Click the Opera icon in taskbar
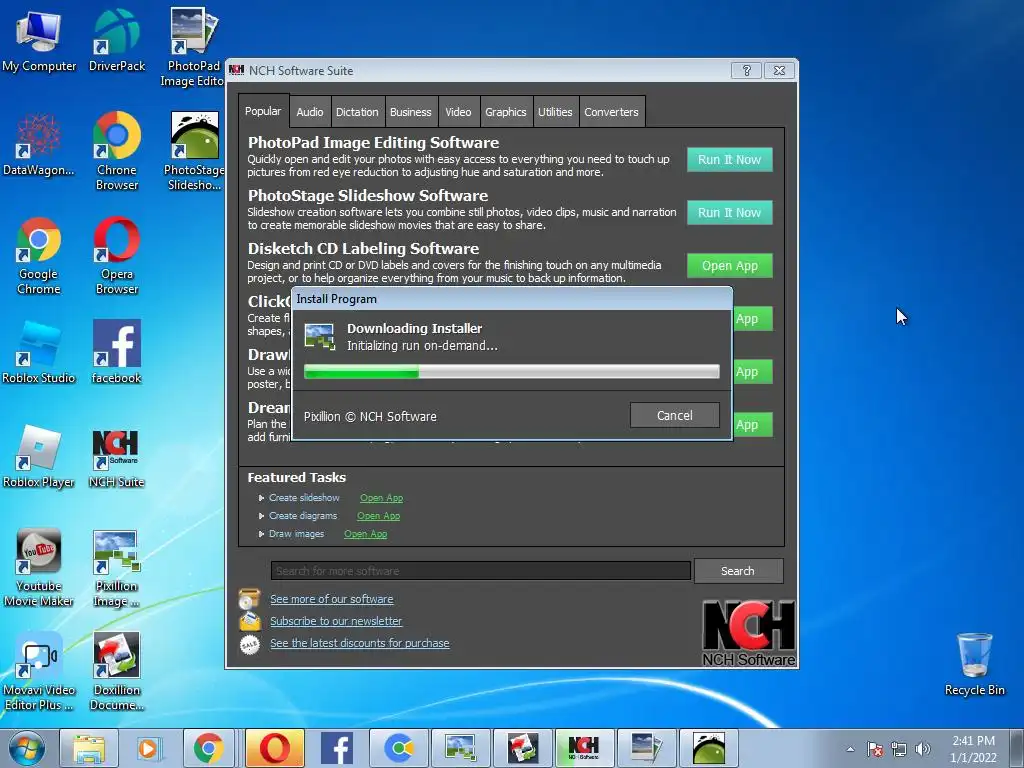The image size is (1024, 768). pos(275,748)
